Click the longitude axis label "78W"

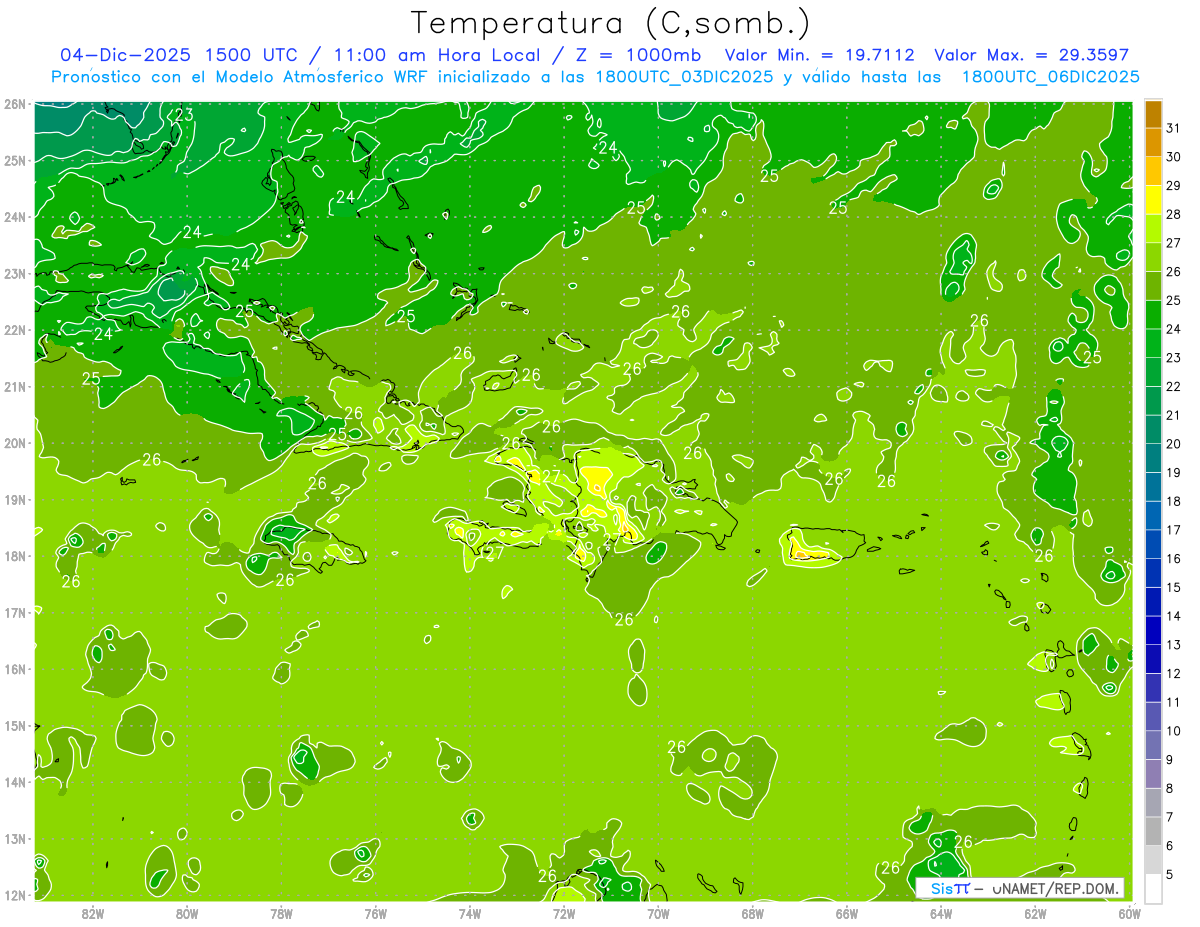click(x=281, y=913)
